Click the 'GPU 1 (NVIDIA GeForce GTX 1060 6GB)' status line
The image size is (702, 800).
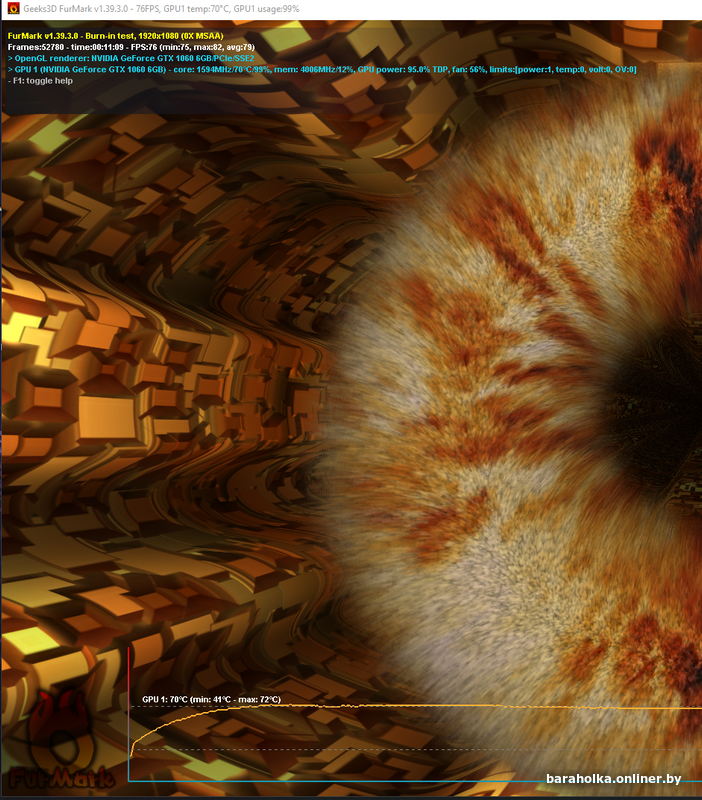coord(322,69)
